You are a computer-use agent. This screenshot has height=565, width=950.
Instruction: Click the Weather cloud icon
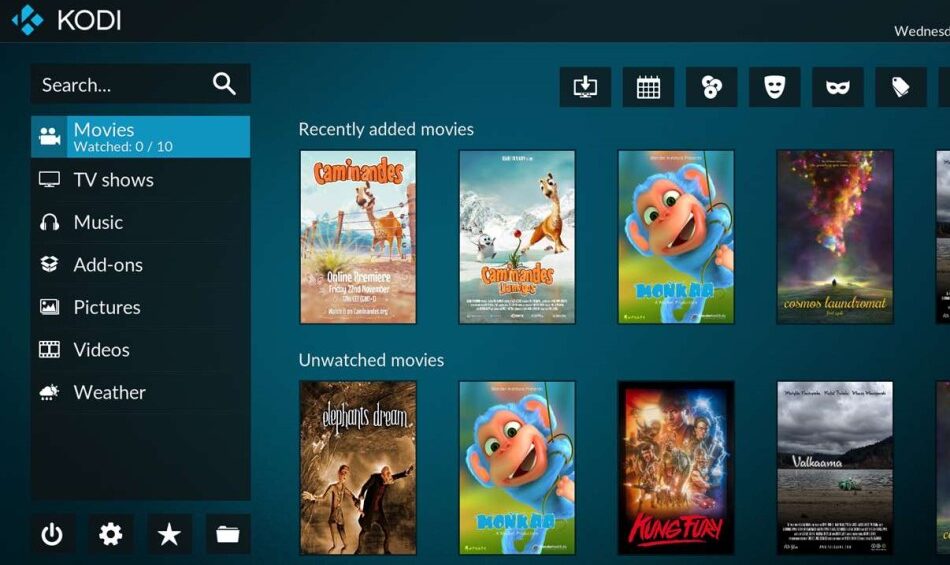click(49, 392)
